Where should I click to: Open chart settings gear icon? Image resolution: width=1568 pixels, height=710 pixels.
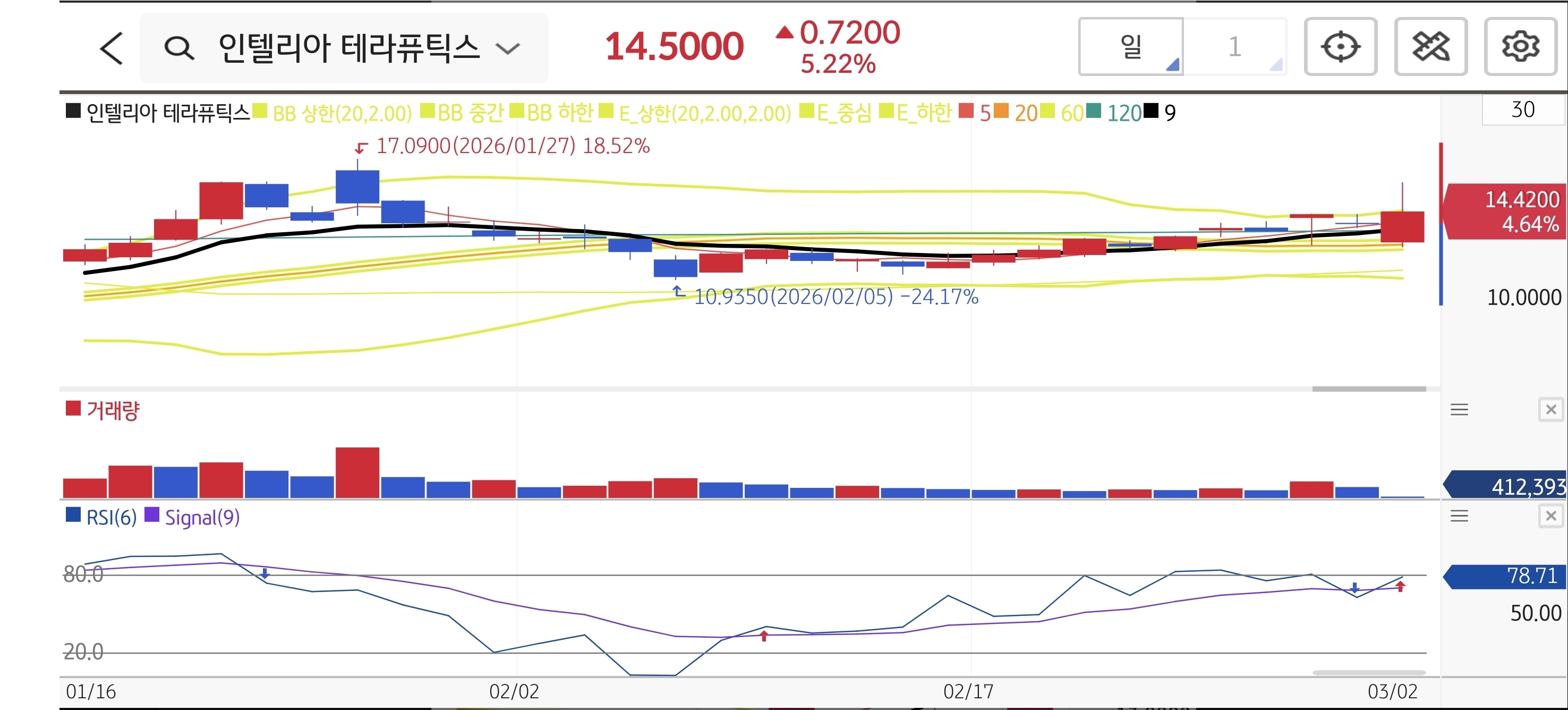1520,47
